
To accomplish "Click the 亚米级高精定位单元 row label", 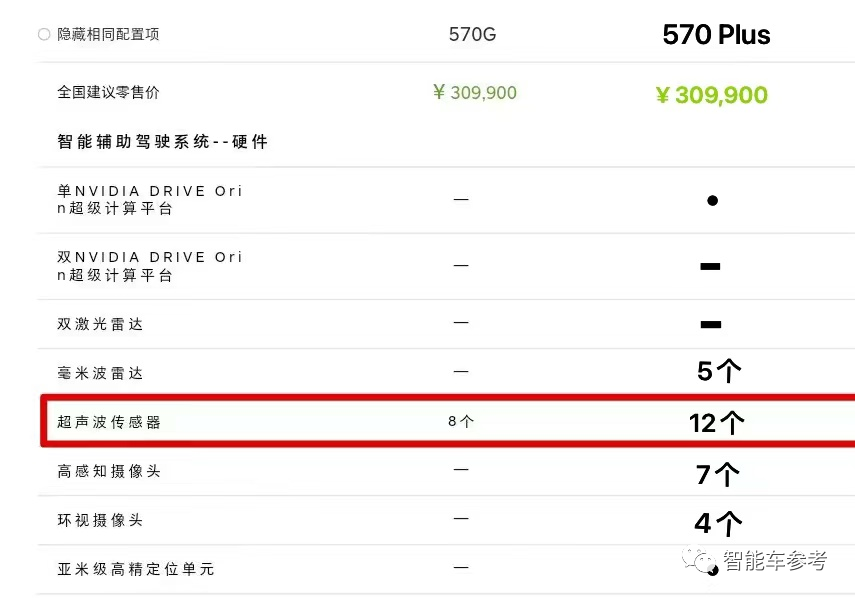I will [x=136, y=569].
